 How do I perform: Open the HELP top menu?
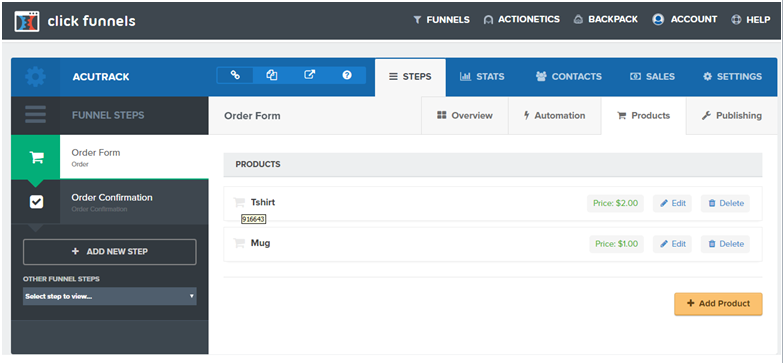(x=751, y=20)
